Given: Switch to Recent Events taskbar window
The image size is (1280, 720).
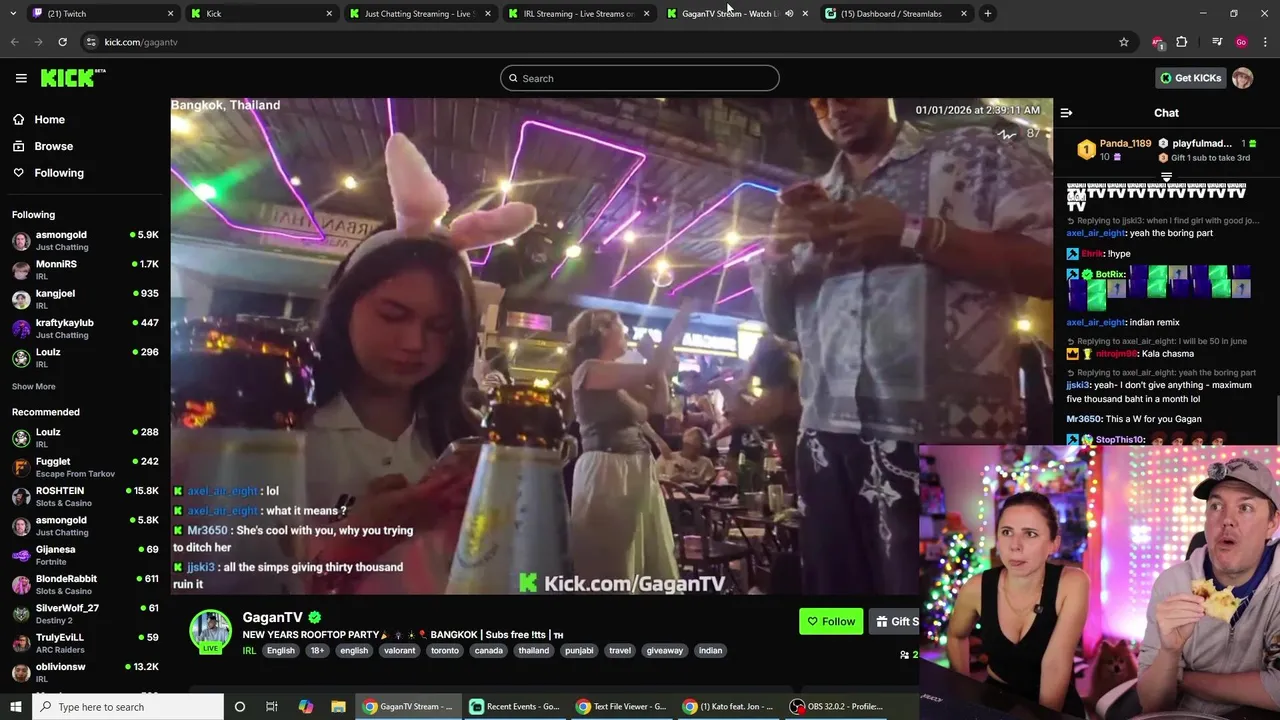Looking at the screenshot, I should pos(516,706).
